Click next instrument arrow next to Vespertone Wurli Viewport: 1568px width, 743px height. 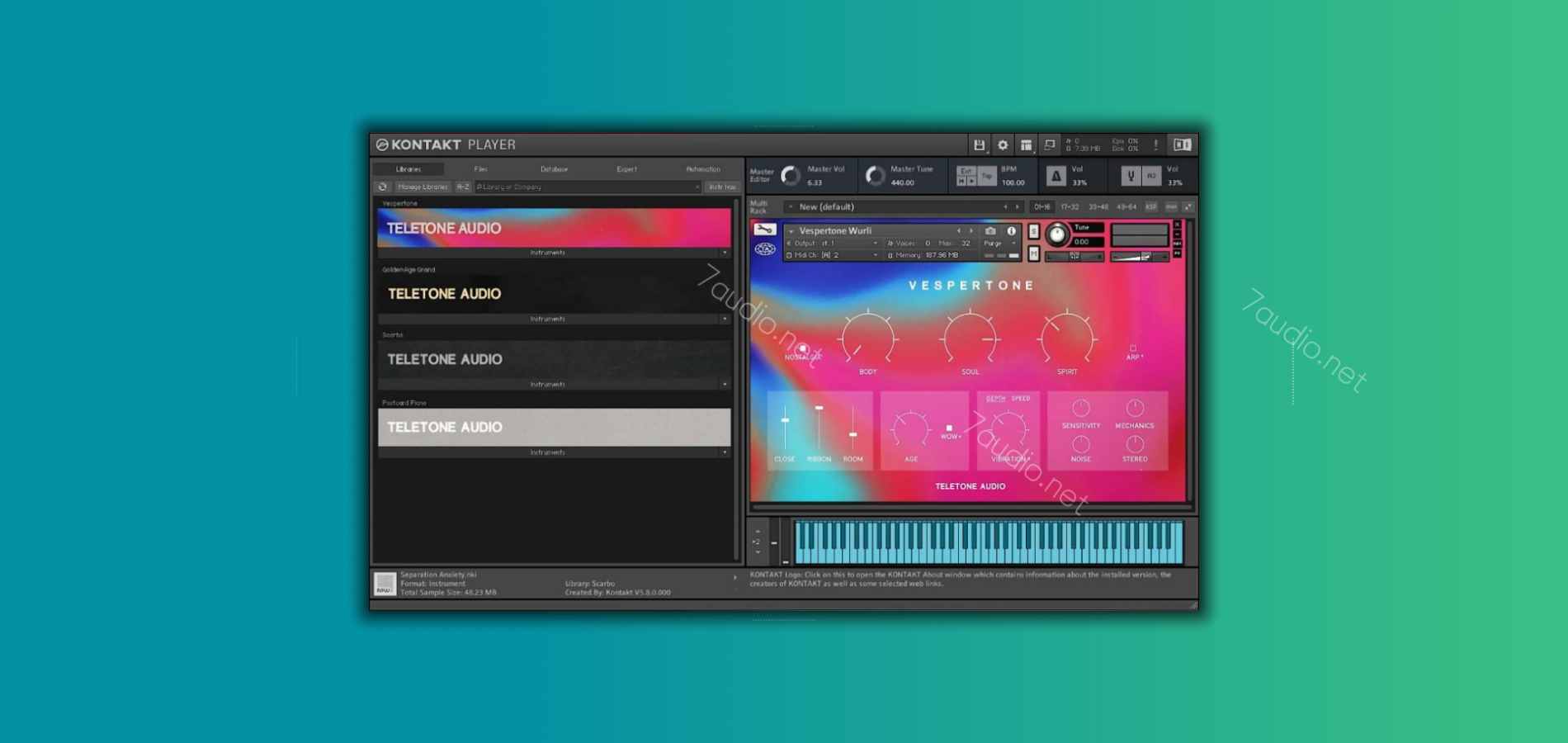[971, 231]
